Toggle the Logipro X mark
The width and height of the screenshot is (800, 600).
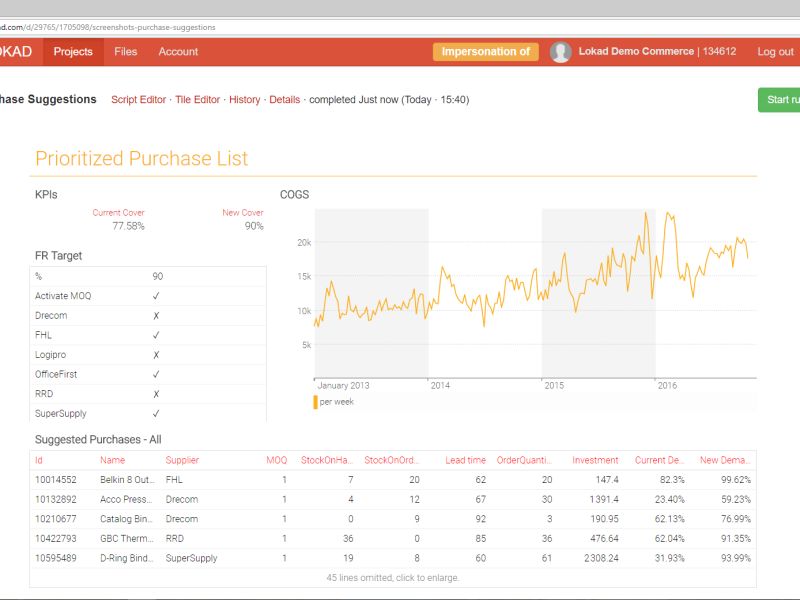pyautogui.click(x=156, y=355)
